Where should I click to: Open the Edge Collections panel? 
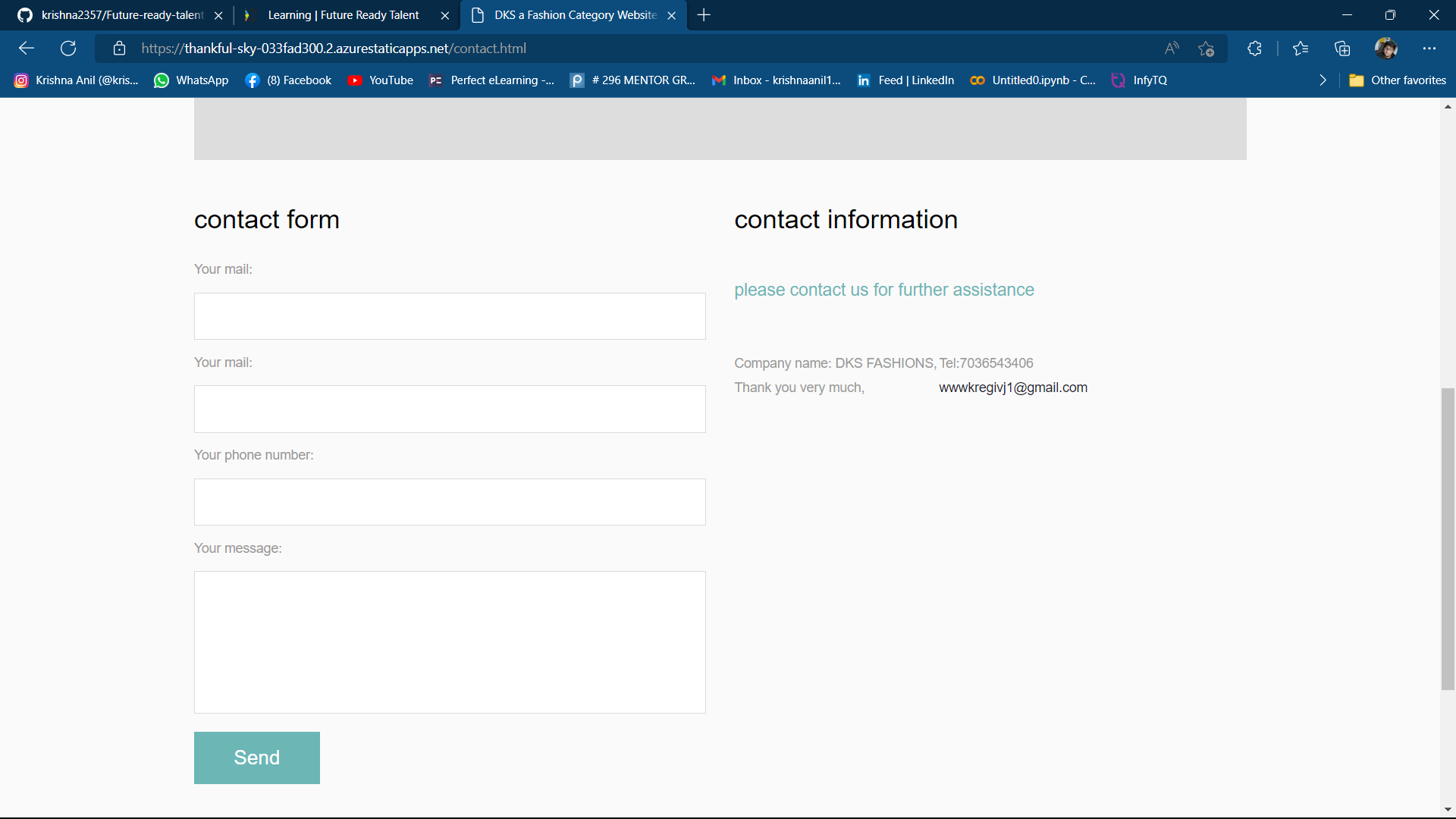tap(1342, 48)
